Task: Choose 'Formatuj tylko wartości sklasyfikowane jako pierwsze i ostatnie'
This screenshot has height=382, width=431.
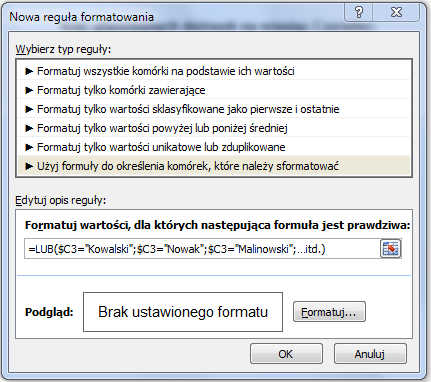Action: point(214,109)
